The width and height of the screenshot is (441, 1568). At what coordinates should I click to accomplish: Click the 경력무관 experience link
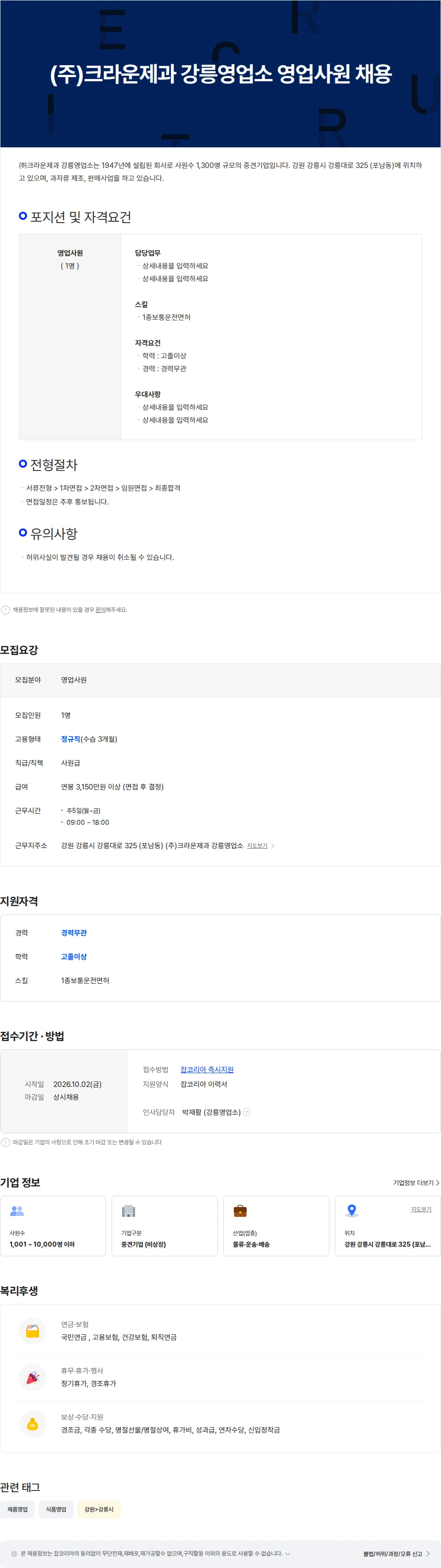pos(73,932)
